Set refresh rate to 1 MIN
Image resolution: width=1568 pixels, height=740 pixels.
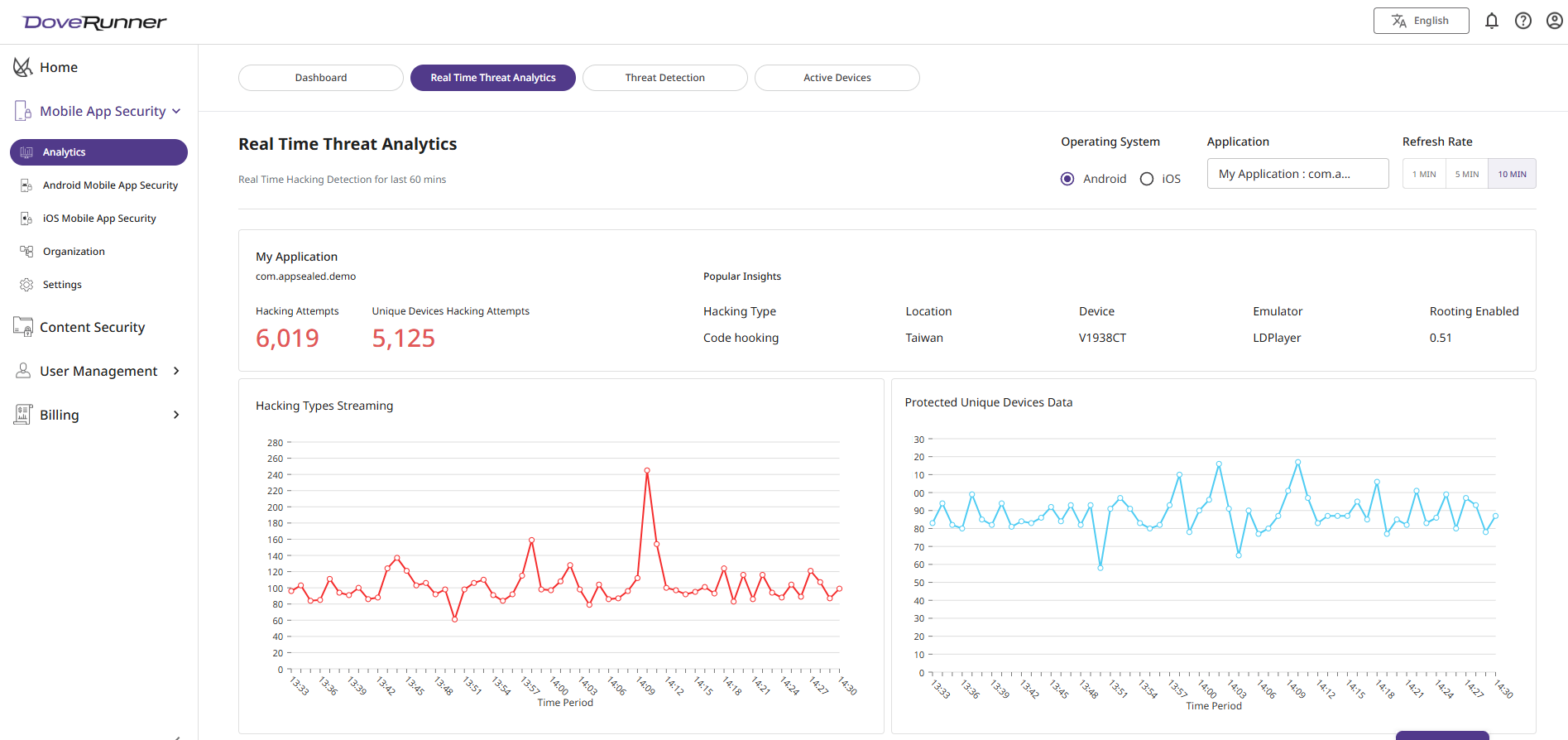point(1424,174)
